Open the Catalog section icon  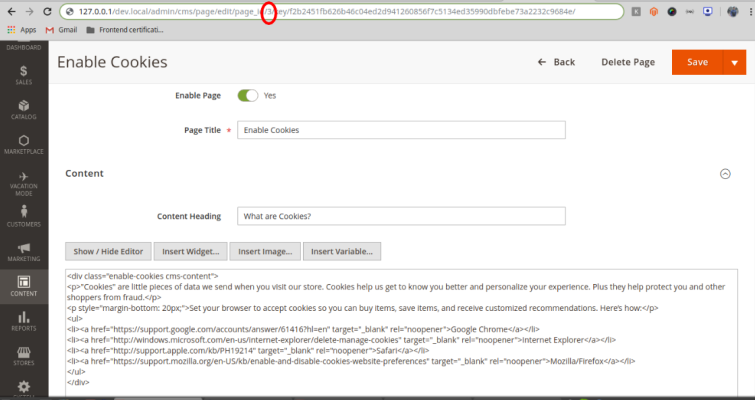point(23,110)
